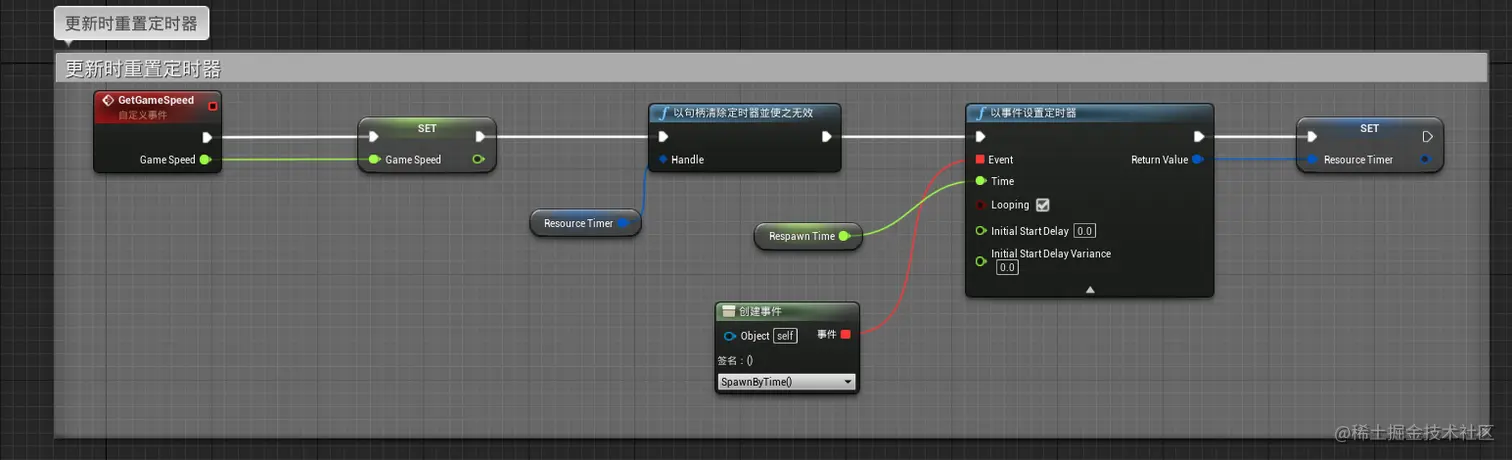Click the Object input pin on create event node
Screen dimensions: 1512x460
pos(730,336)
